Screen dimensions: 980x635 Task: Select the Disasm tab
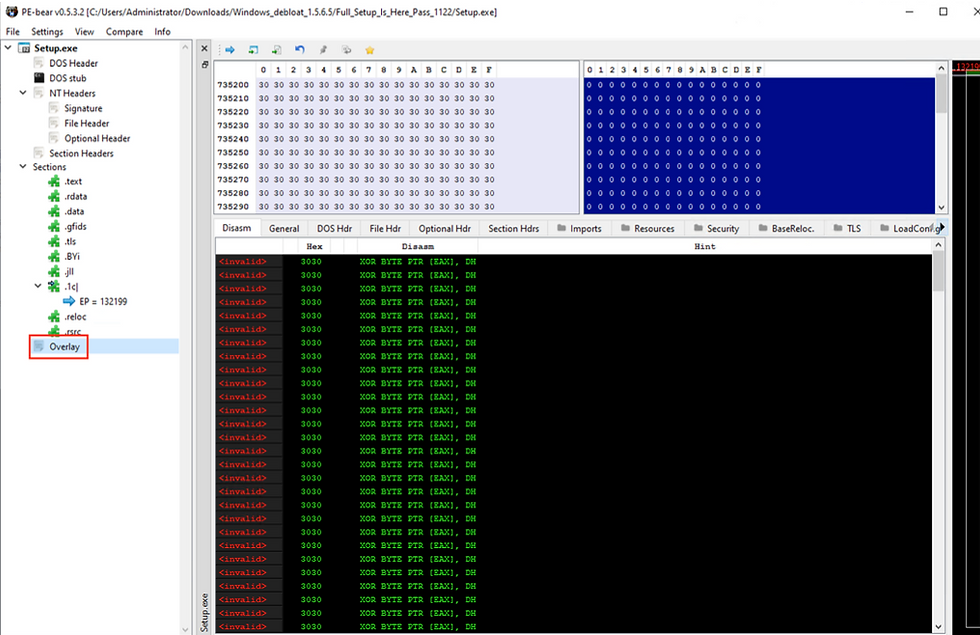pyautogui.click(x=237, y=228)
